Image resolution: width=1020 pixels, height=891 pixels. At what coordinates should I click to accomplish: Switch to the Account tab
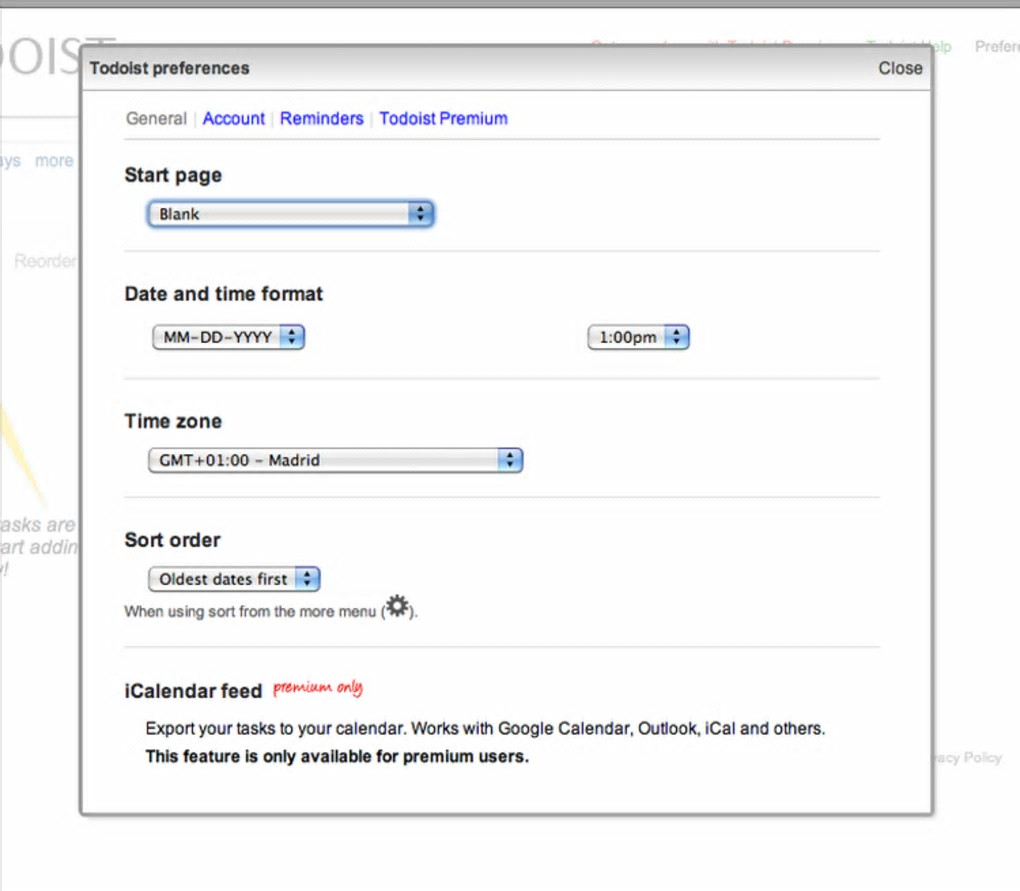coord(234,118)
